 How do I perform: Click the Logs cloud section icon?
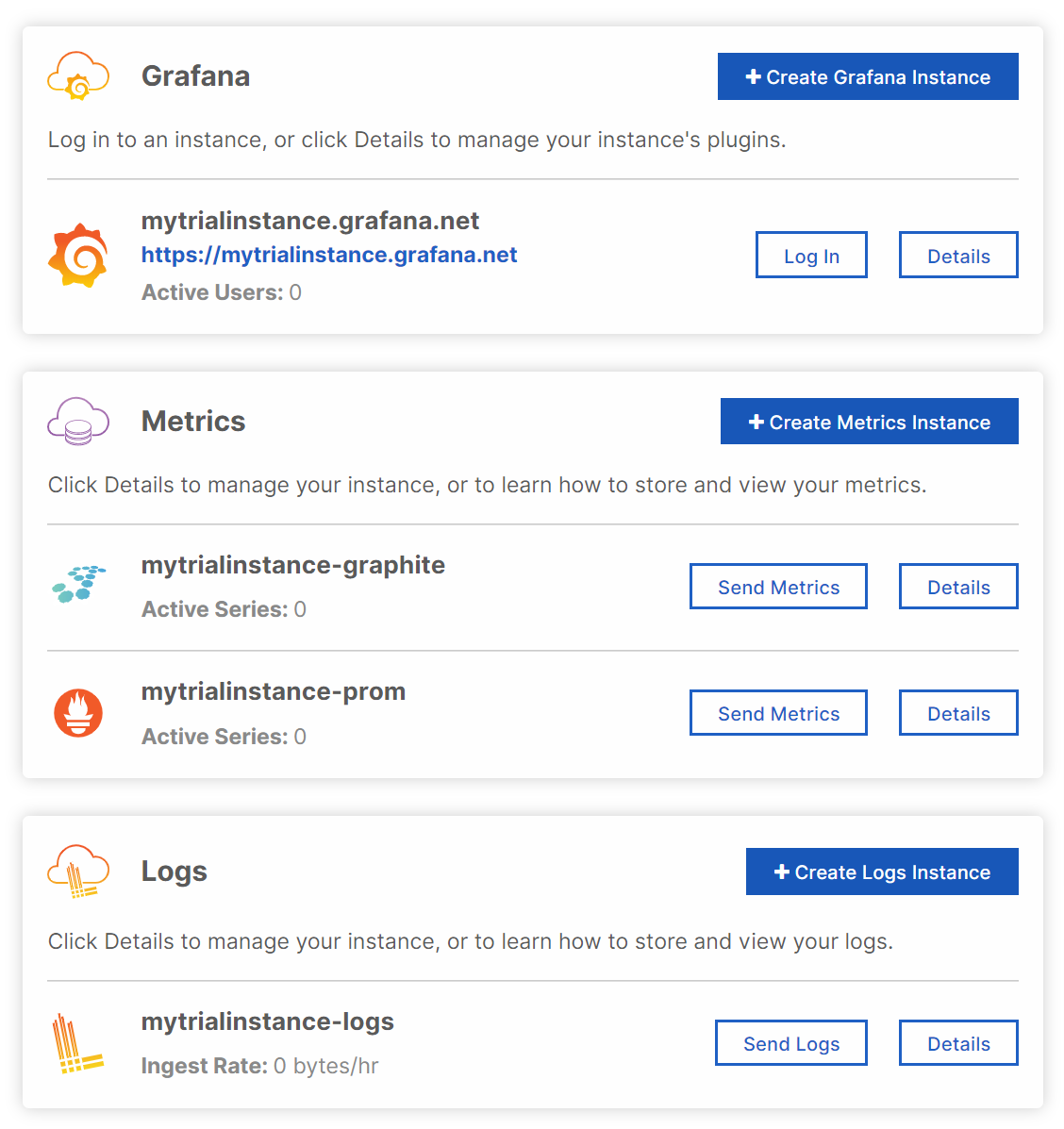click(78, 871)
